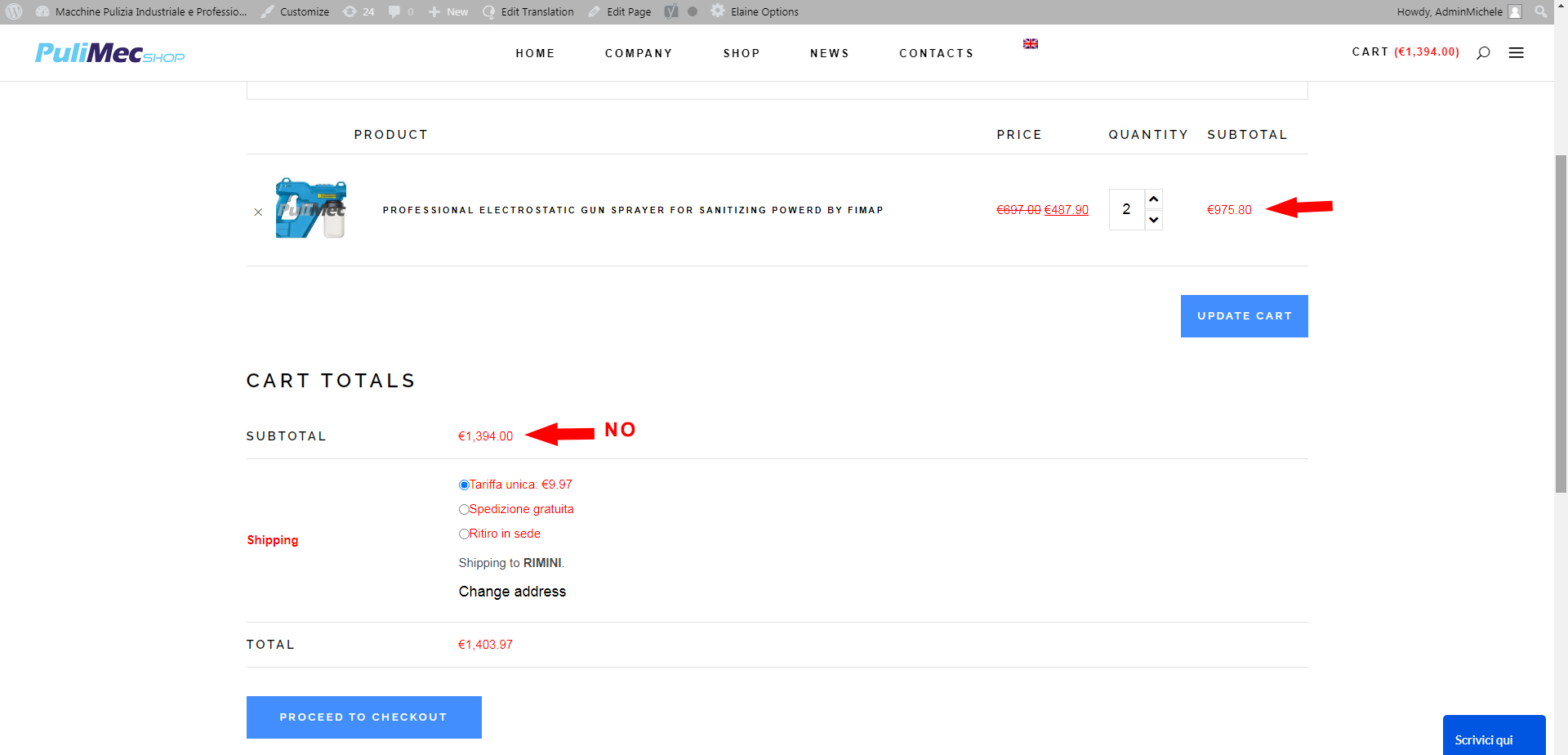Click the WordPress logo in admin bar
This screenshot has width=1568, height=755.
coord(14,11)
